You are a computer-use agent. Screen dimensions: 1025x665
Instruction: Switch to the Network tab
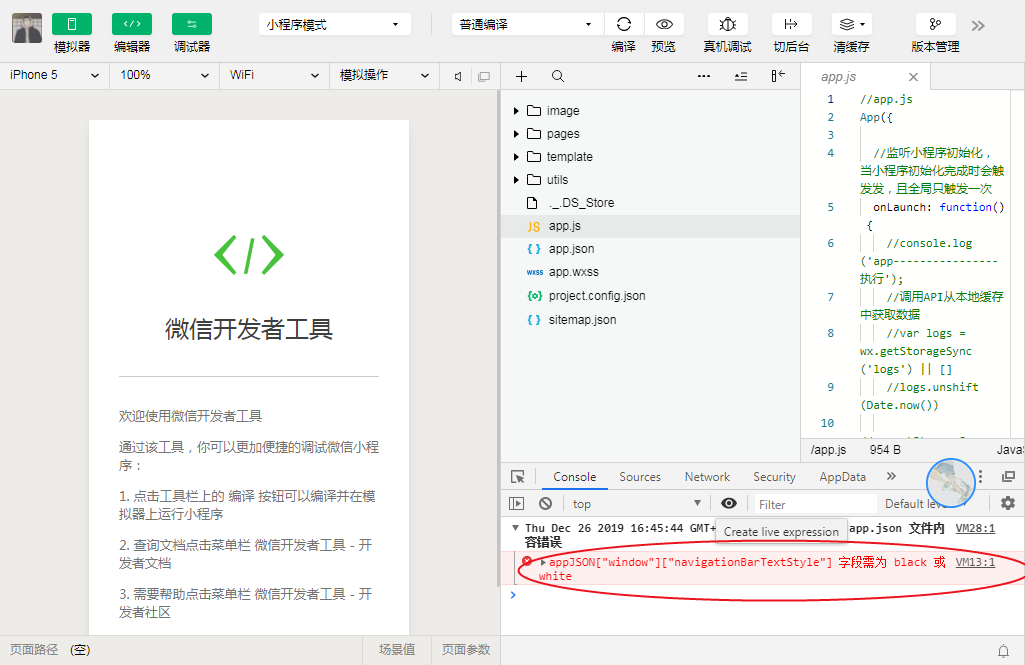point(707,477)
